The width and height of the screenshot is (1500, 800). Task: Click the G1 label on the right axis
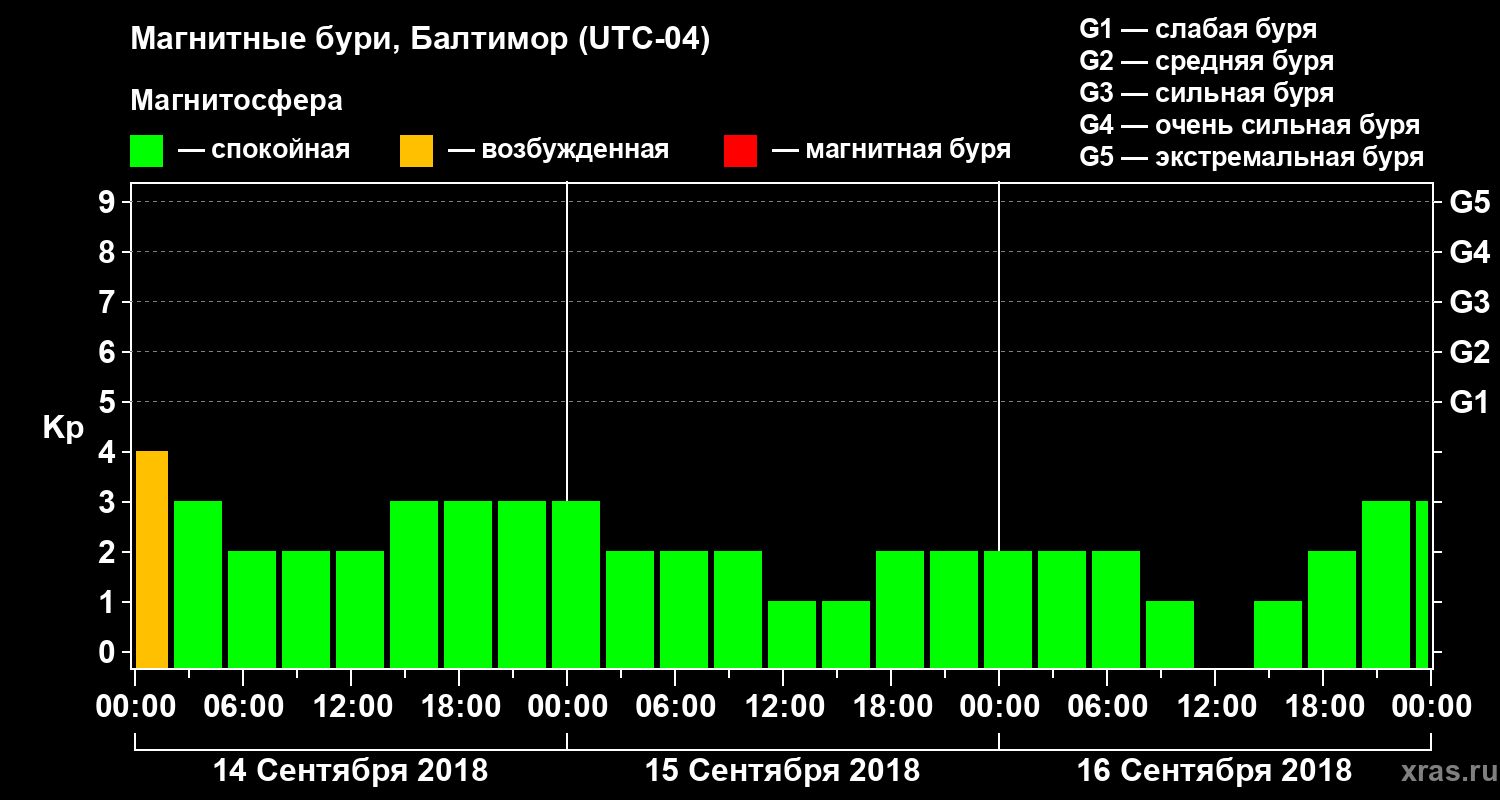click(x=1470, y=403)
